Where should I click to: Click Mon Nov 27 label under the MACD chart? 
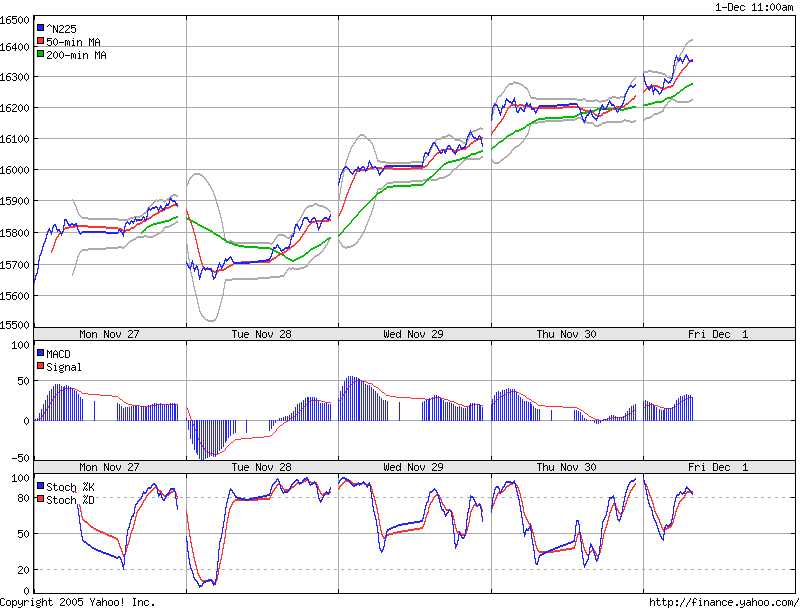pos(109,467)
